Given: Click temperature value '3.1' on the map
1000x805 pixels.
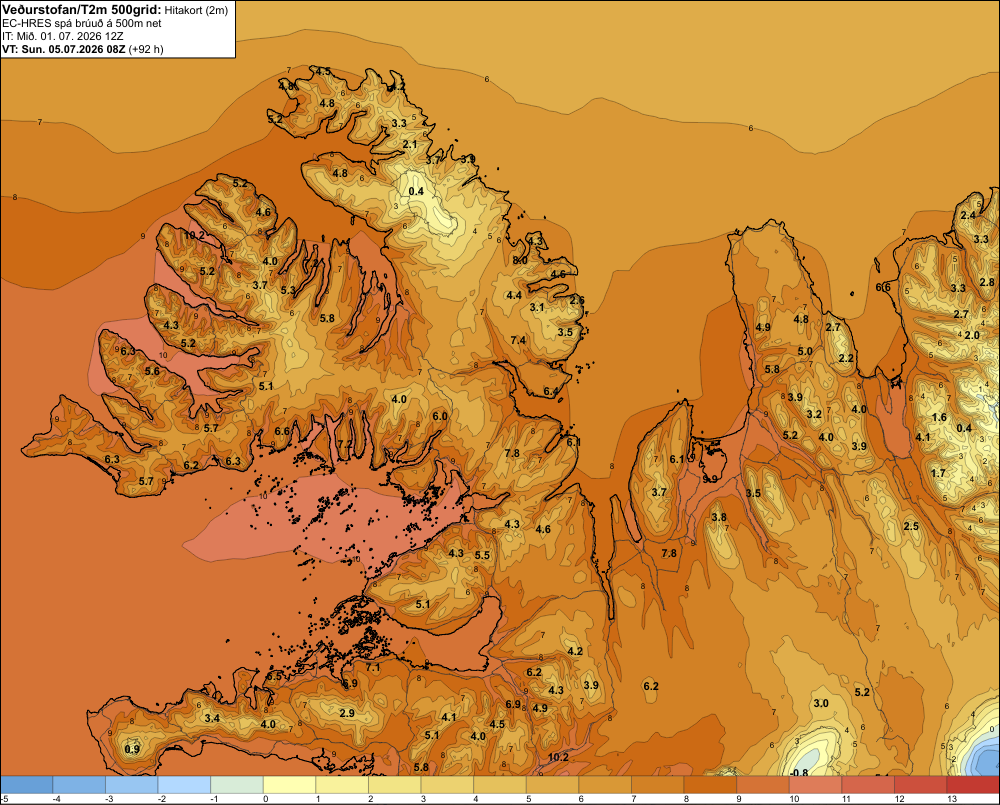Looking at the screenshot, I should click(537, 307).
